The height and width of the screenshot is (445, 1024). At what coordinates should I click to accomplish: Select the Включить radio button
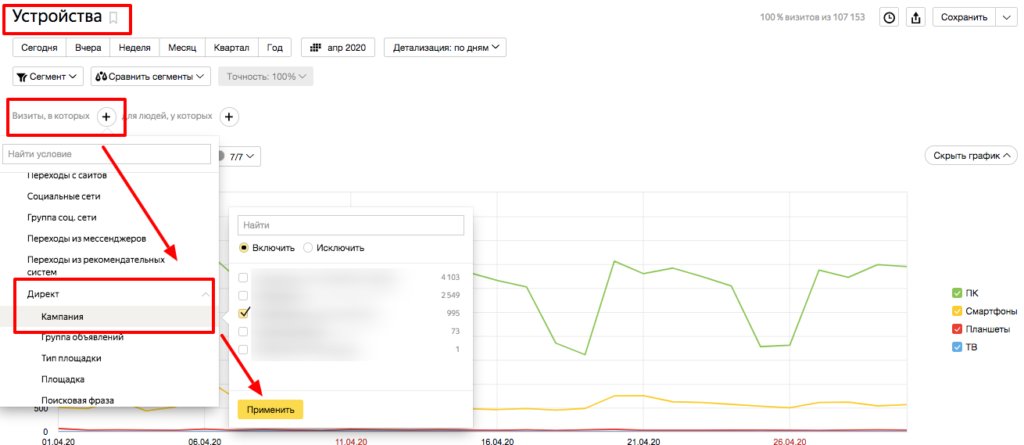click(x=244, y=248)
